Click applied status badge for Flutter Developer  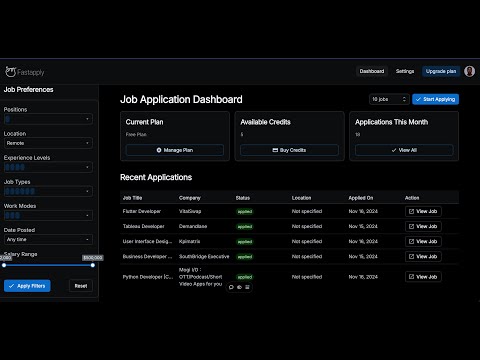pos(245,212)
